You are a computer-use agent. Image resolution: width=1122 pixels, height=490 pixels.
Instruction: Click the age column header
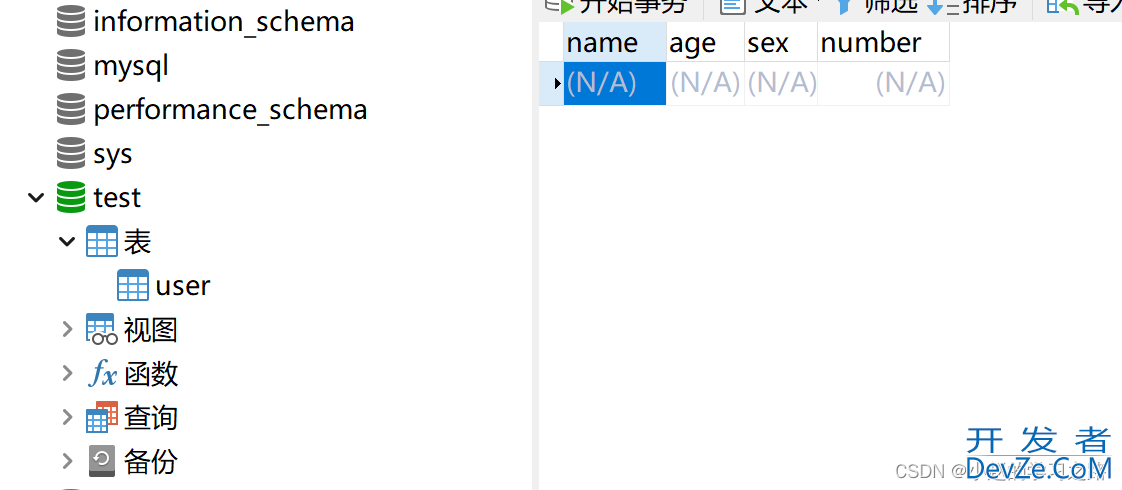coord(705,43)
